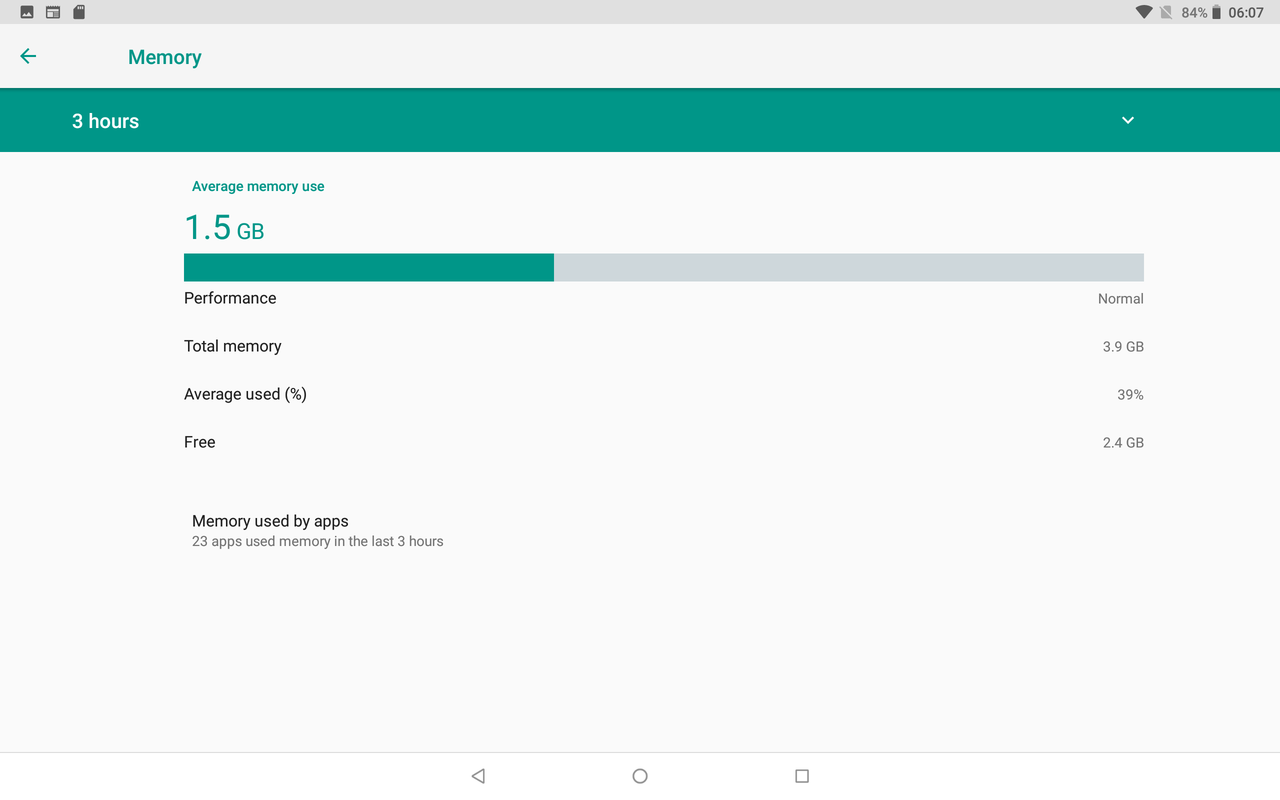
Task: Tap the Average memory use 1.5 GB value
Action: (223, 227)
